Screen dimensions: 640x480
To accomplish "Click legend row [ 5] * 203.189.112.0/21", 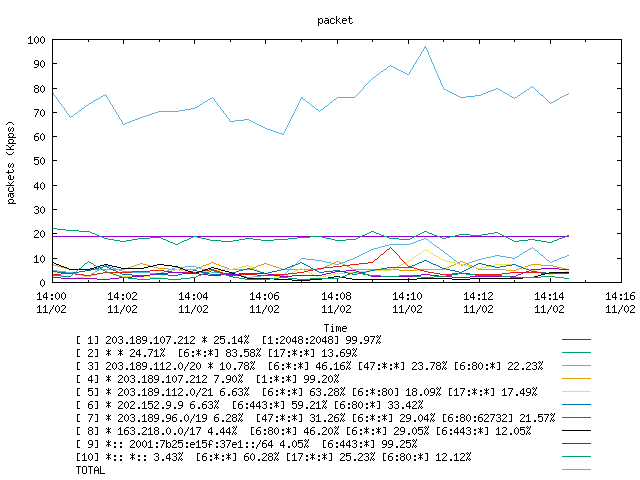I will coord(307,392).
